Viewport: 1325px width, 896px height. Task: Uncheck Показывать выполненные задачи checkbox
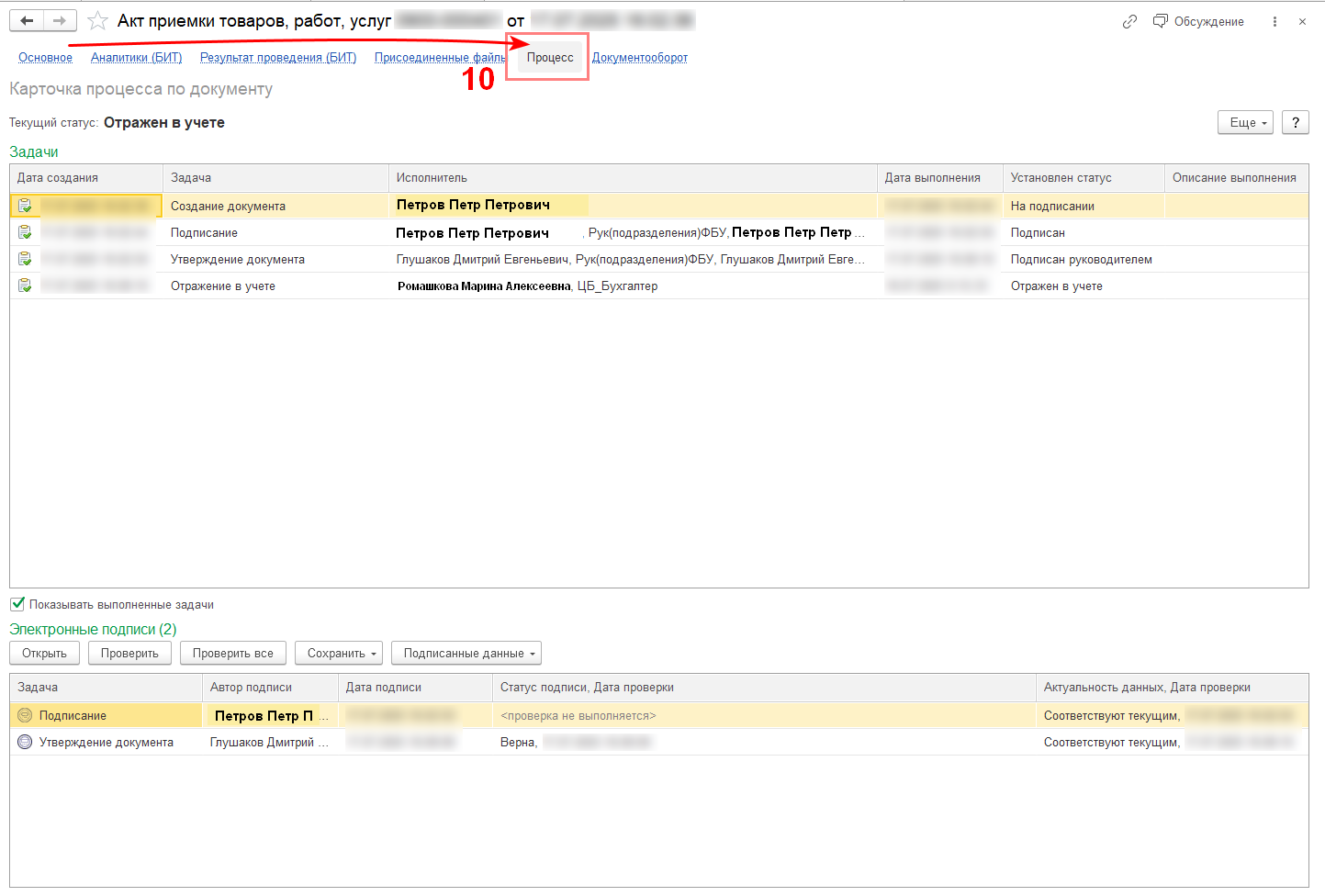pyautogui.click(x=17, y=604)
